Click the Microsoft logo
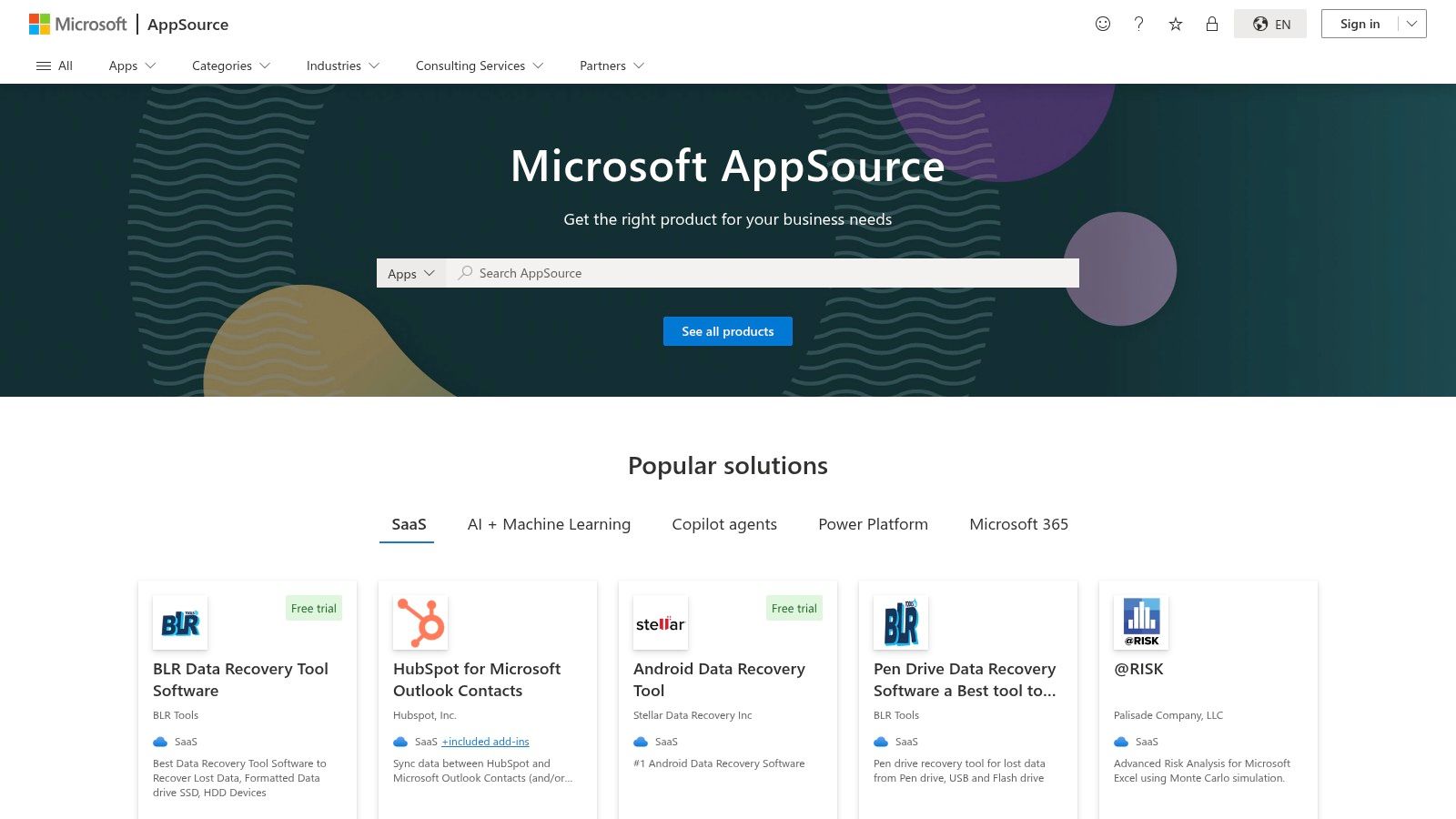 [x=78, y=24]
